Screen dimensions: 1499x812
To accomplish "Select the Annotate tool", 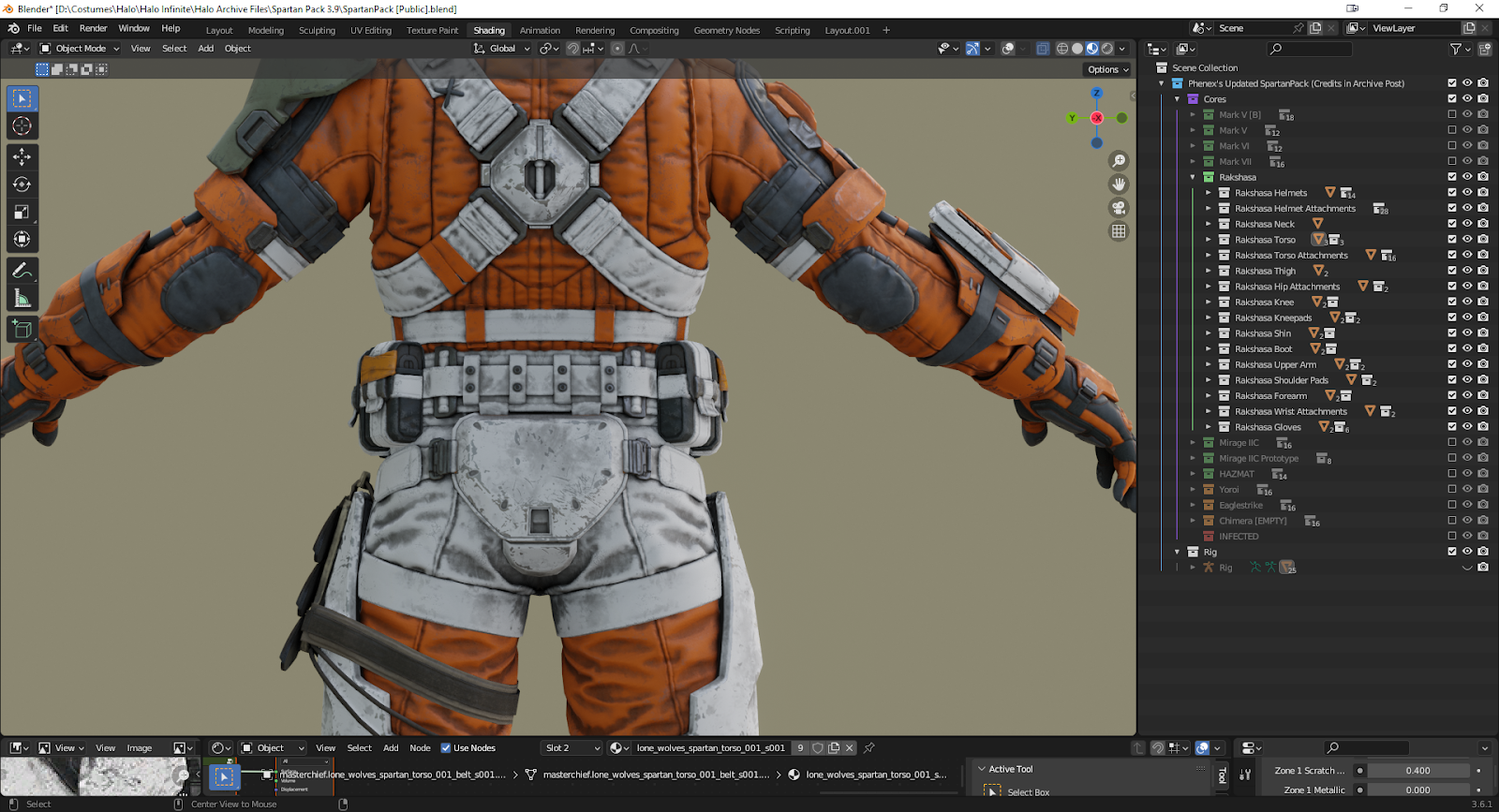I will coord(22,271).
